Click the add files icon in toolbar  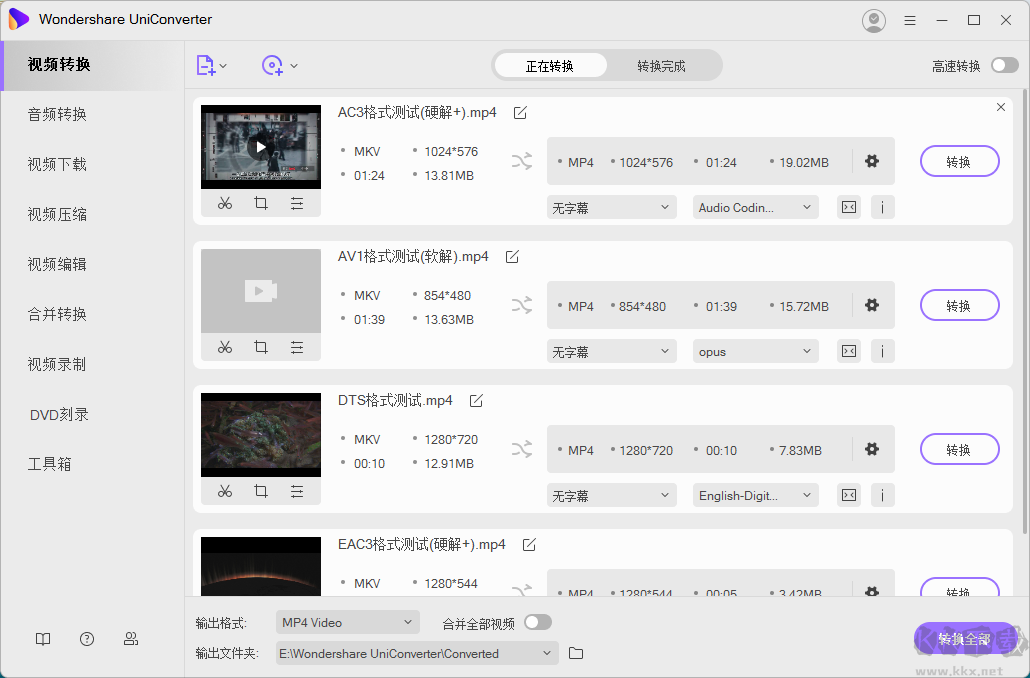pos(206,66)
